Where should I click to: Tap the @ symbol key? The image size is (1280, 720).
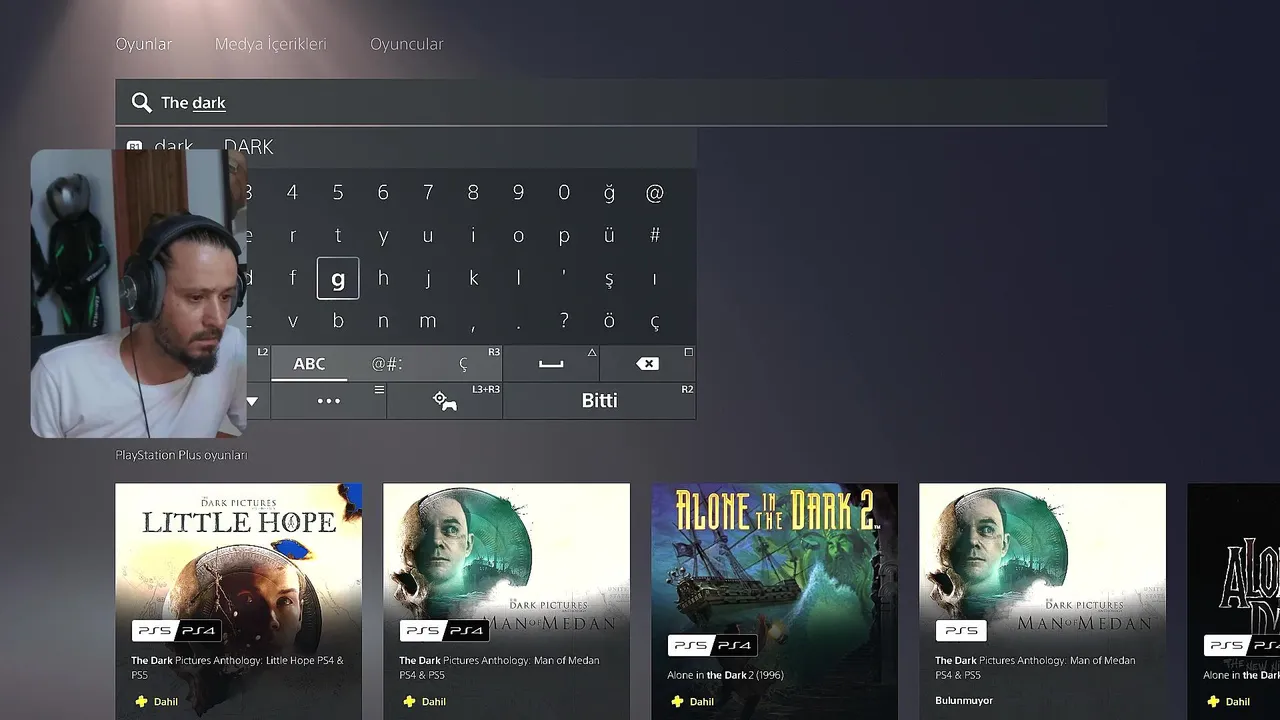[654, 193]
